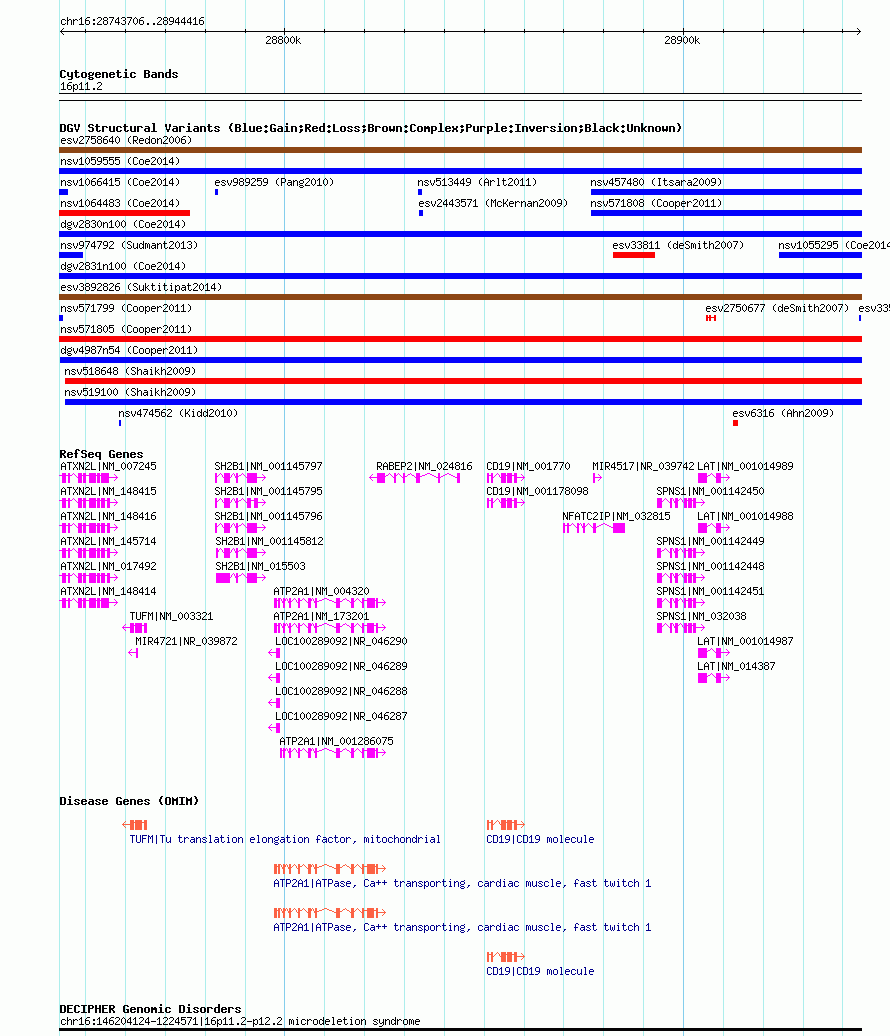Click the chr16:28743706..28944416 region label

pyautogui.click(x=132, y=21)
